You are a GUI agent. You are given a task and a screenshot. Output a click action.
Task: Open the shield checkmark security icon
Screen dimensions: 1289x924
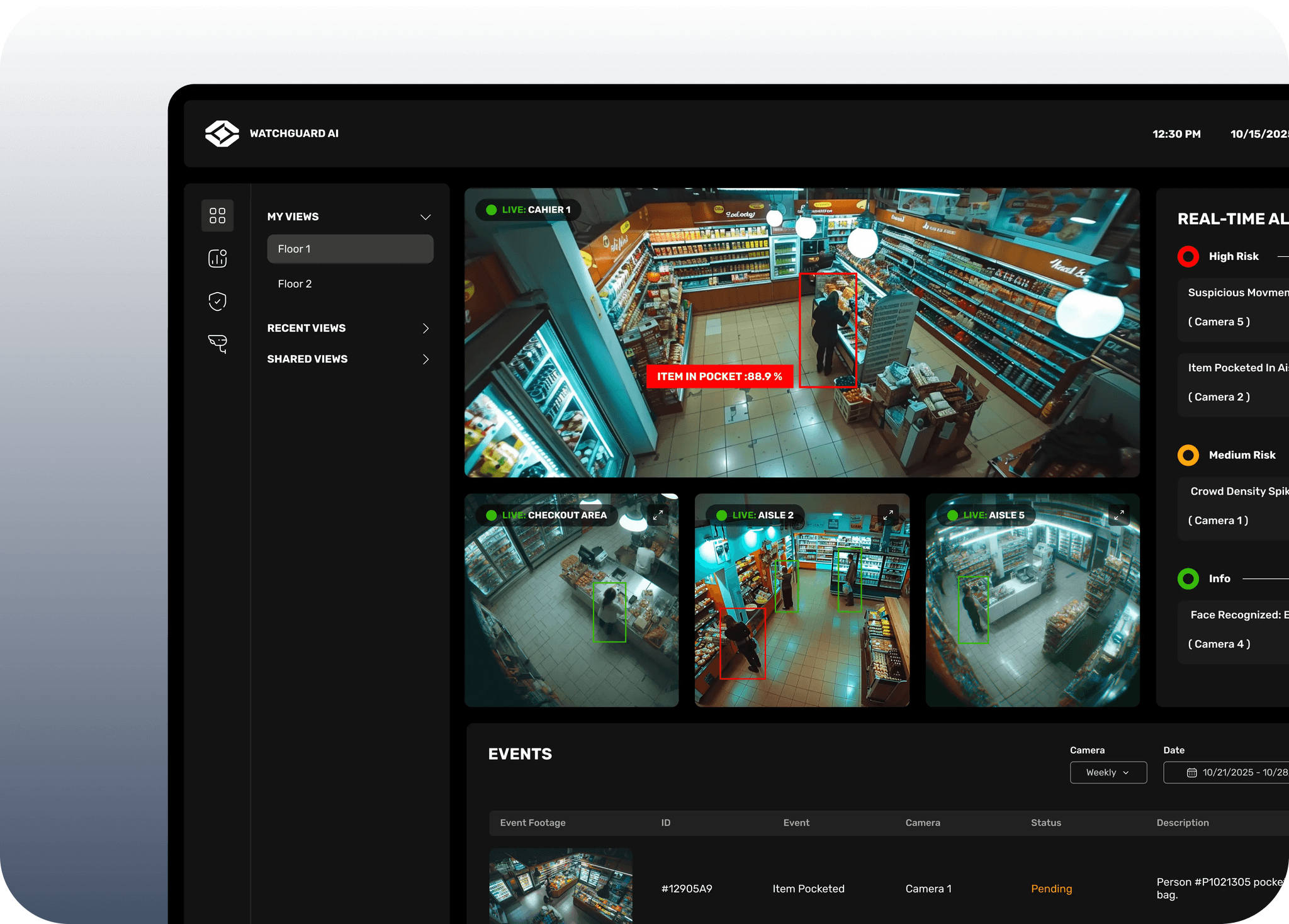click(217, 301)
